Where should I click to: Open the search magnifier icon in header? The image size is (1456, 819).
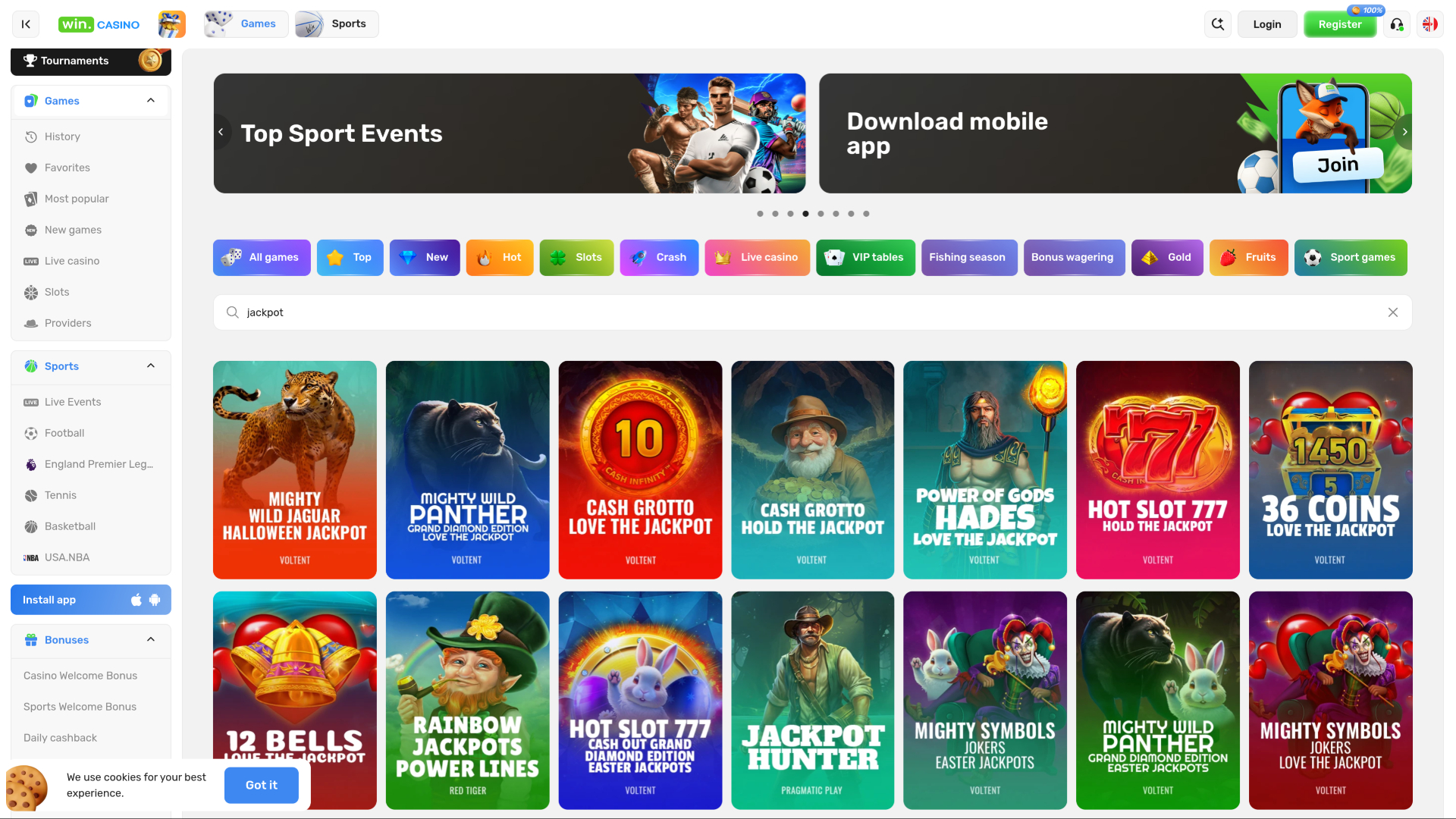[x=1218, y=24]
